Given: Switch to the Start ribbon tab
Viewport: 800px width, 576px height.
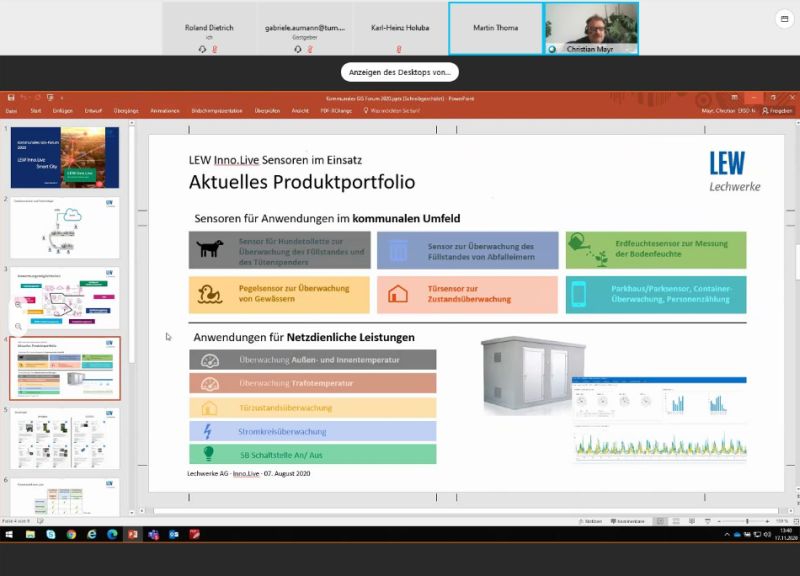Looking at the screenshot, I should pyautogui.click(x=36, y=111).
